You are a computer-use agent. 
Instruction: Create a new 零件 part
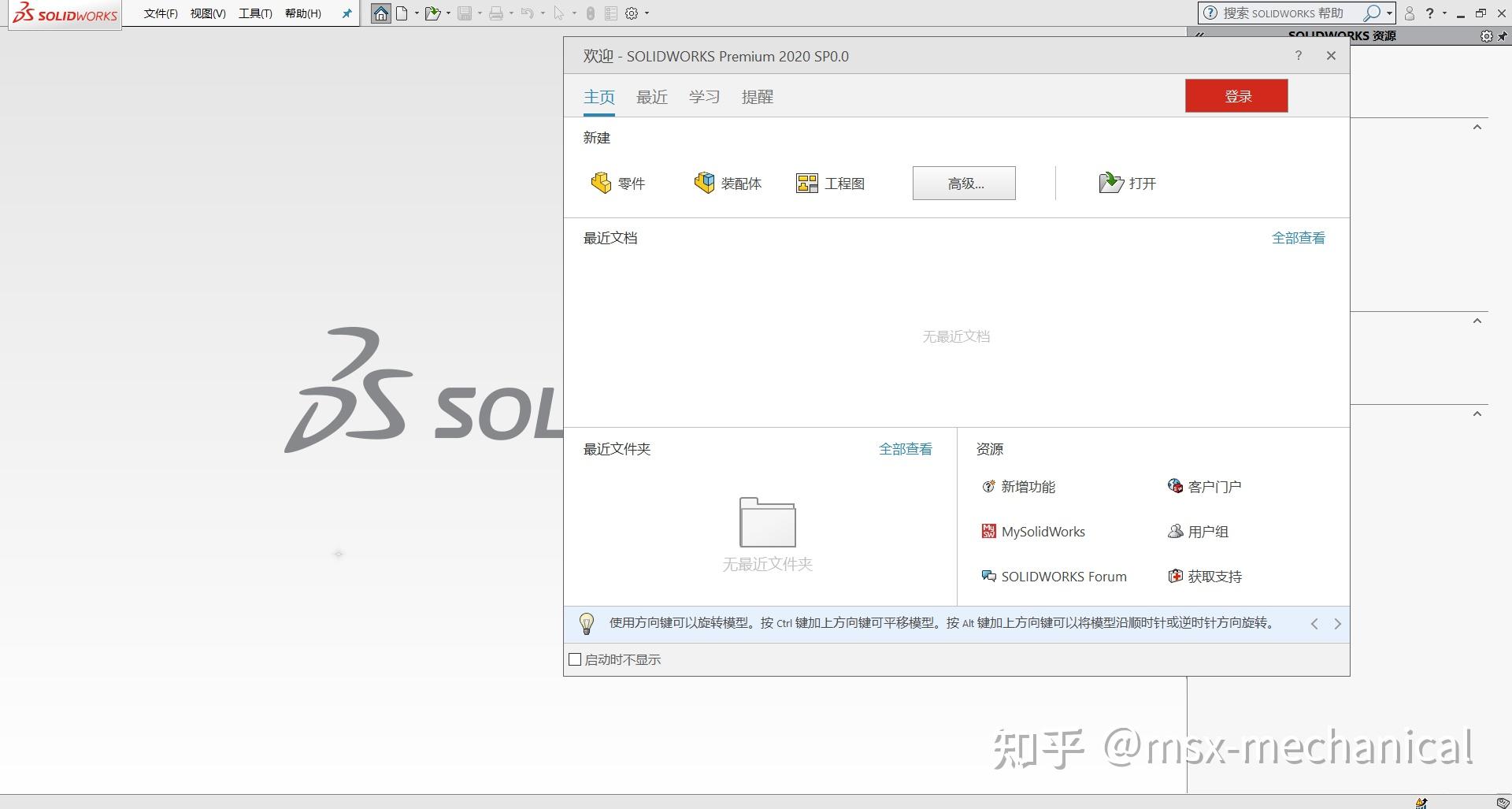pyautogui.click(x=618, y=184)
